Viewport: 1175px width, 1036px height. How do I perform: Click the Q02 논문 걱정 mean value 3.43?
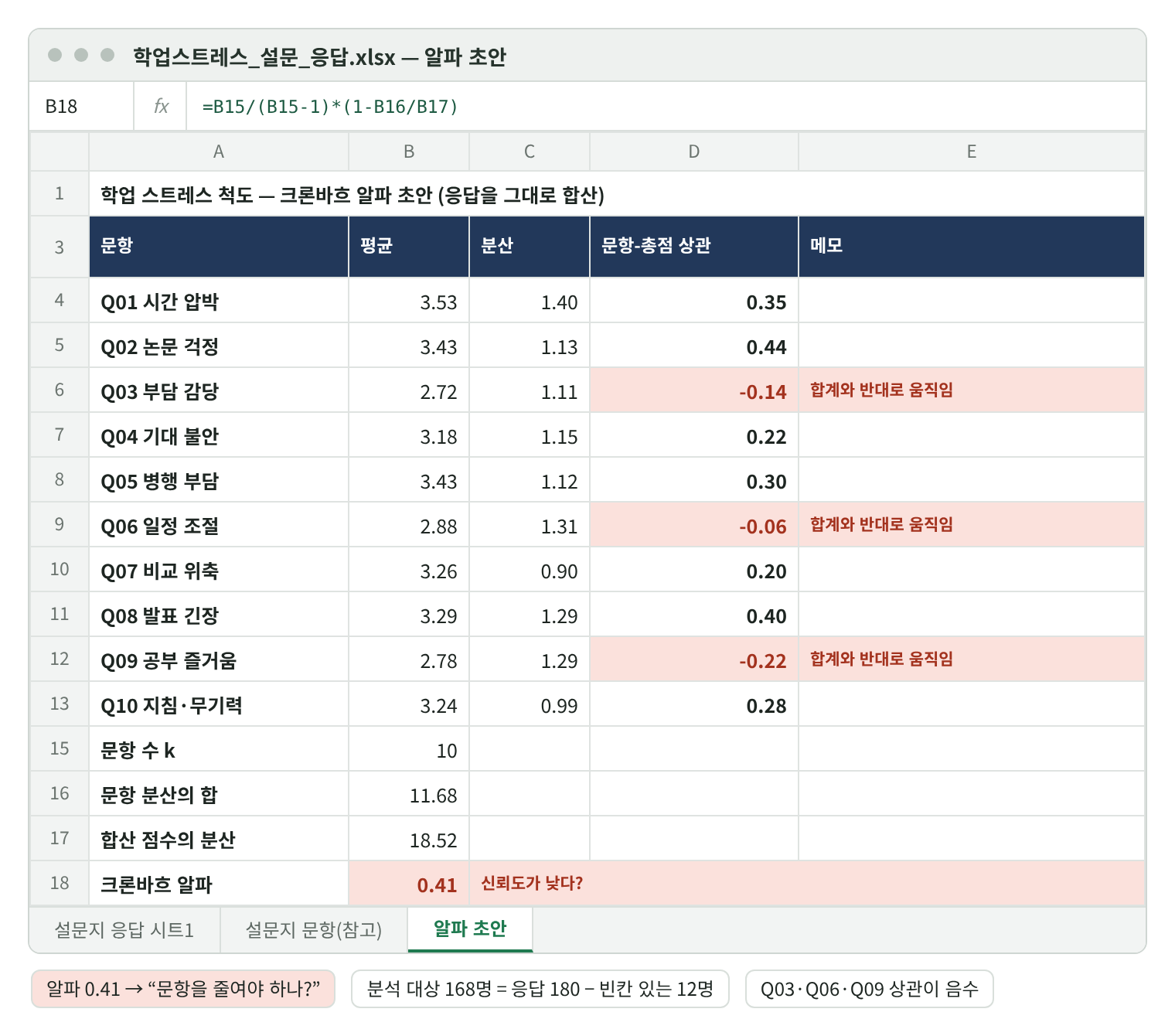point(409,346)
